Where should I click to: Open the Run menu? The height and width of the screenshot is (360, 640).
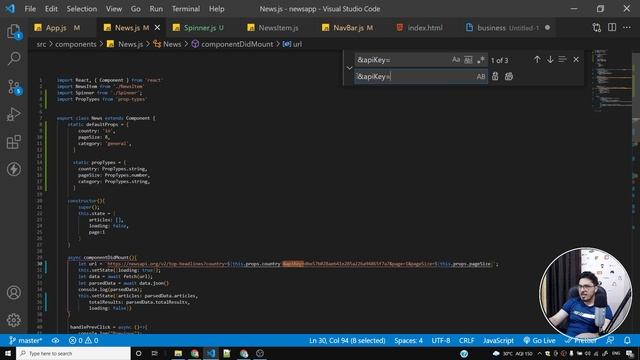tap(156, 9)
